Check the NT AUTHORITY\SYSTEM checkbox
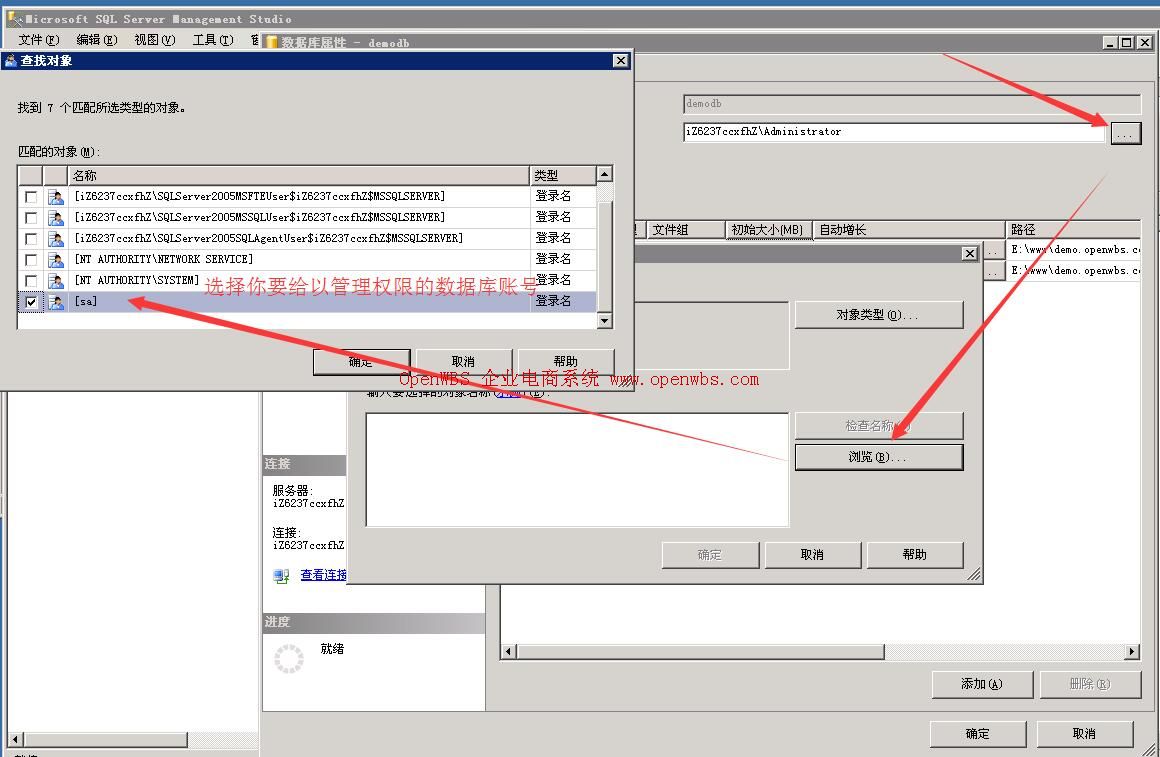This screenshot has height=757, width=1160. coord(32,281)
